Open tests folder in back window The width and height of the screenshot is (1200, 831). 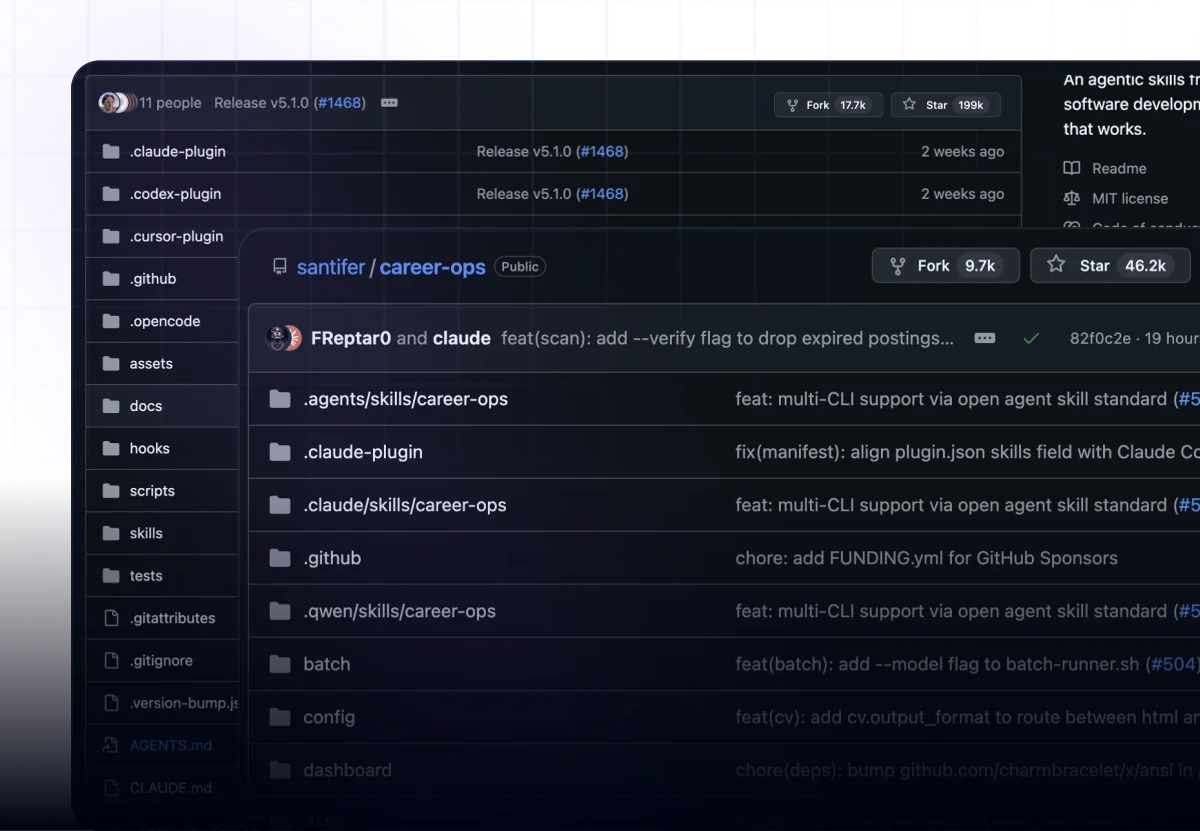pyautogui.click(x=146, y=576)
